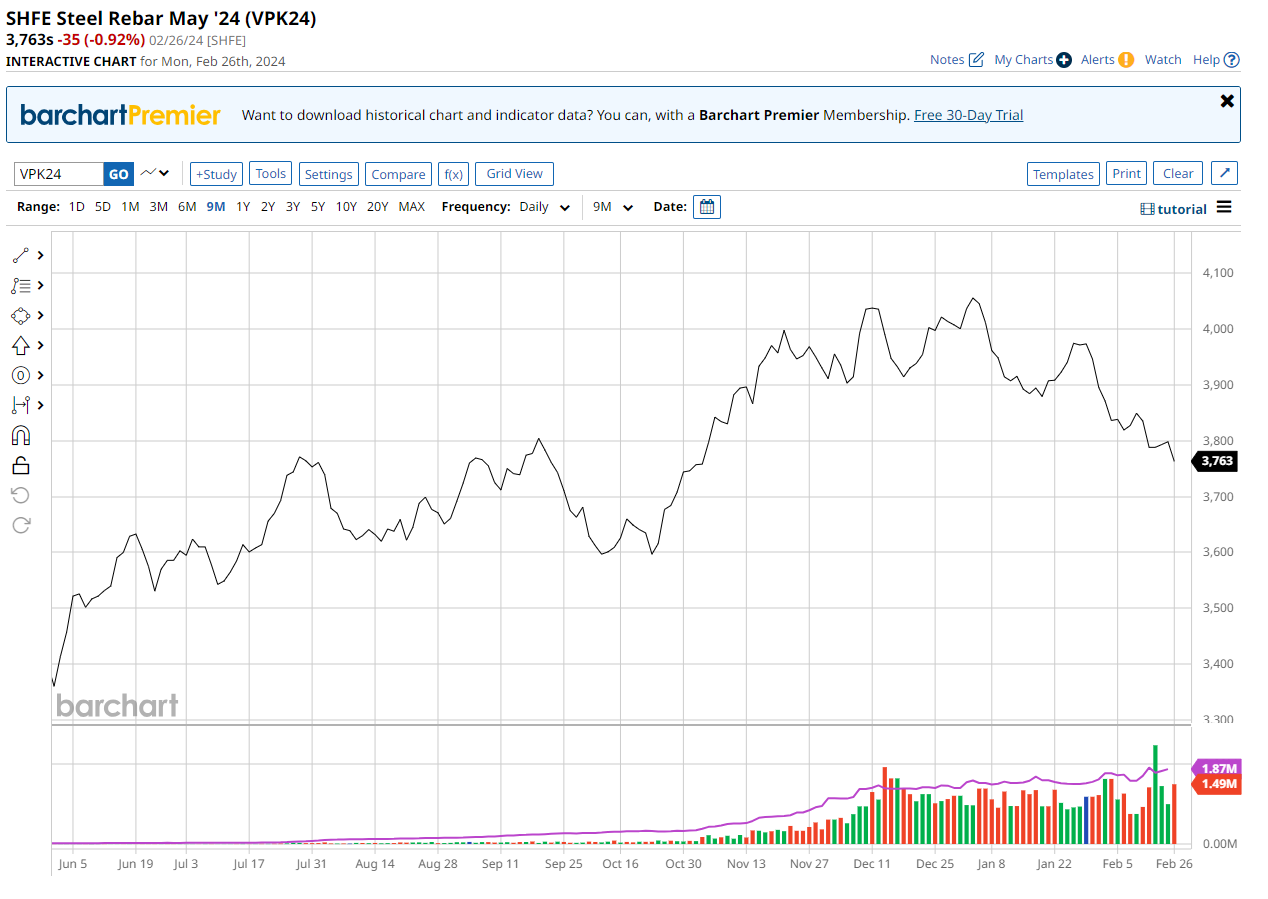
Task: Close the Barchart Premier banner
Action: (1227, 101)
